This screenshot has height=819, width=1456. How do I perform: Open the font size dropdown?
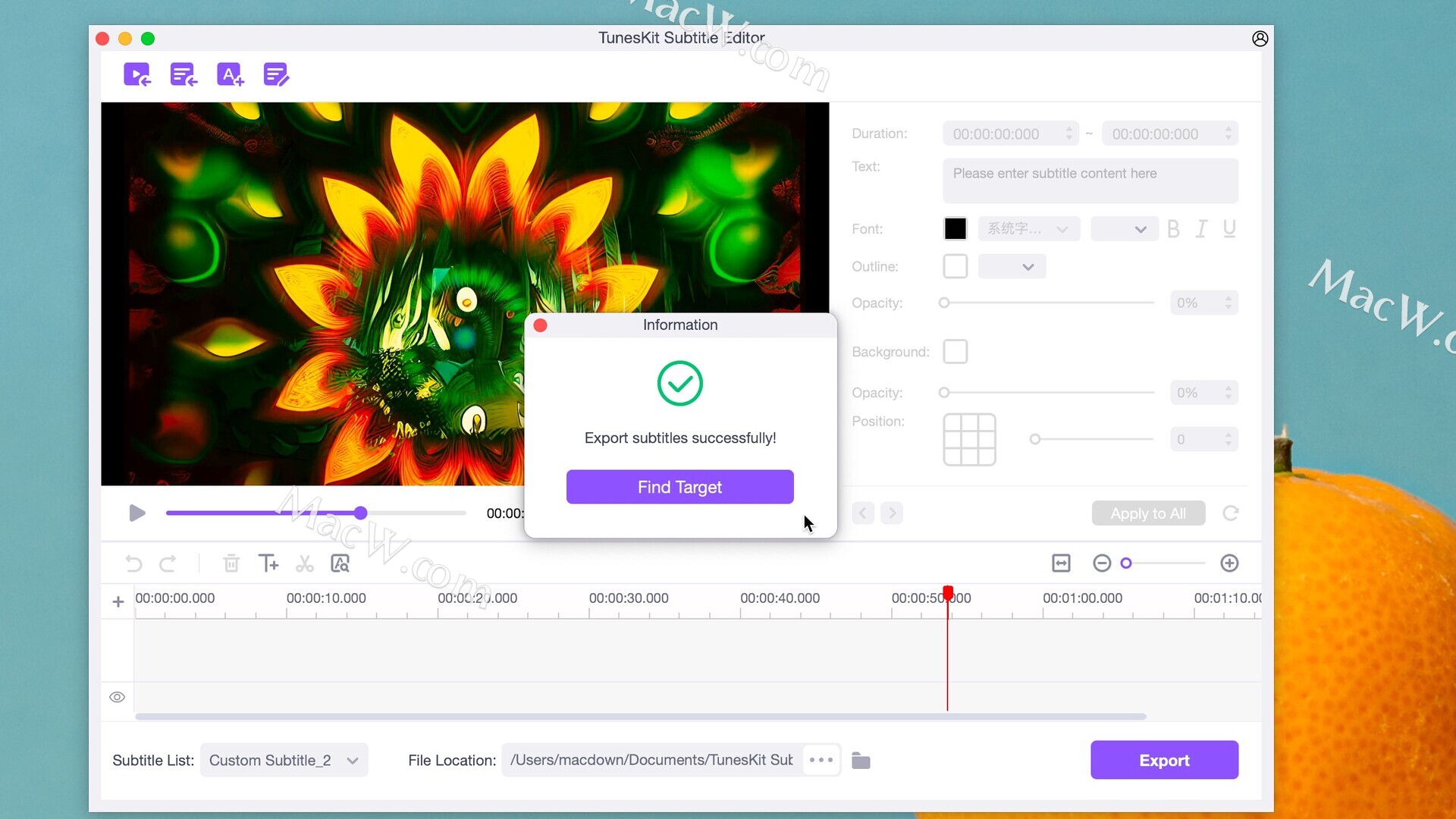click(x=1124, y=228)
